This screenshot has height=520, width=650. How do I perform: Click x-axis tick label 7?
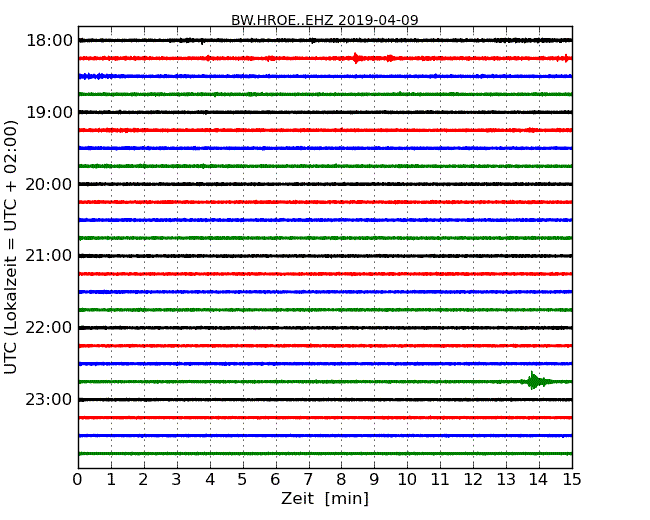point(308,480)
